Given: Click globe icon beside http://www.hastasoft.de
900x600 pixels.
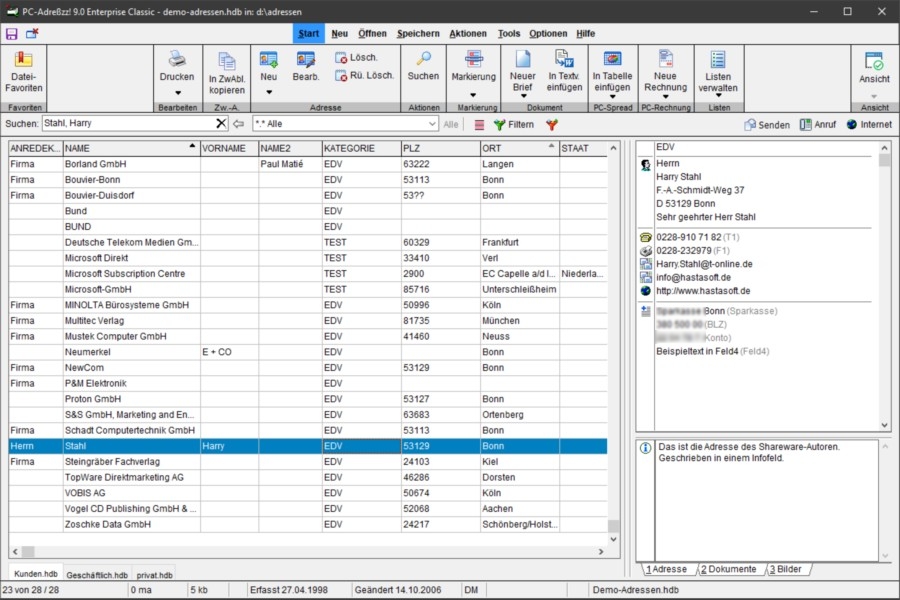Looking at the screenshot, I should pyautogui.click(x=646, y=291).
